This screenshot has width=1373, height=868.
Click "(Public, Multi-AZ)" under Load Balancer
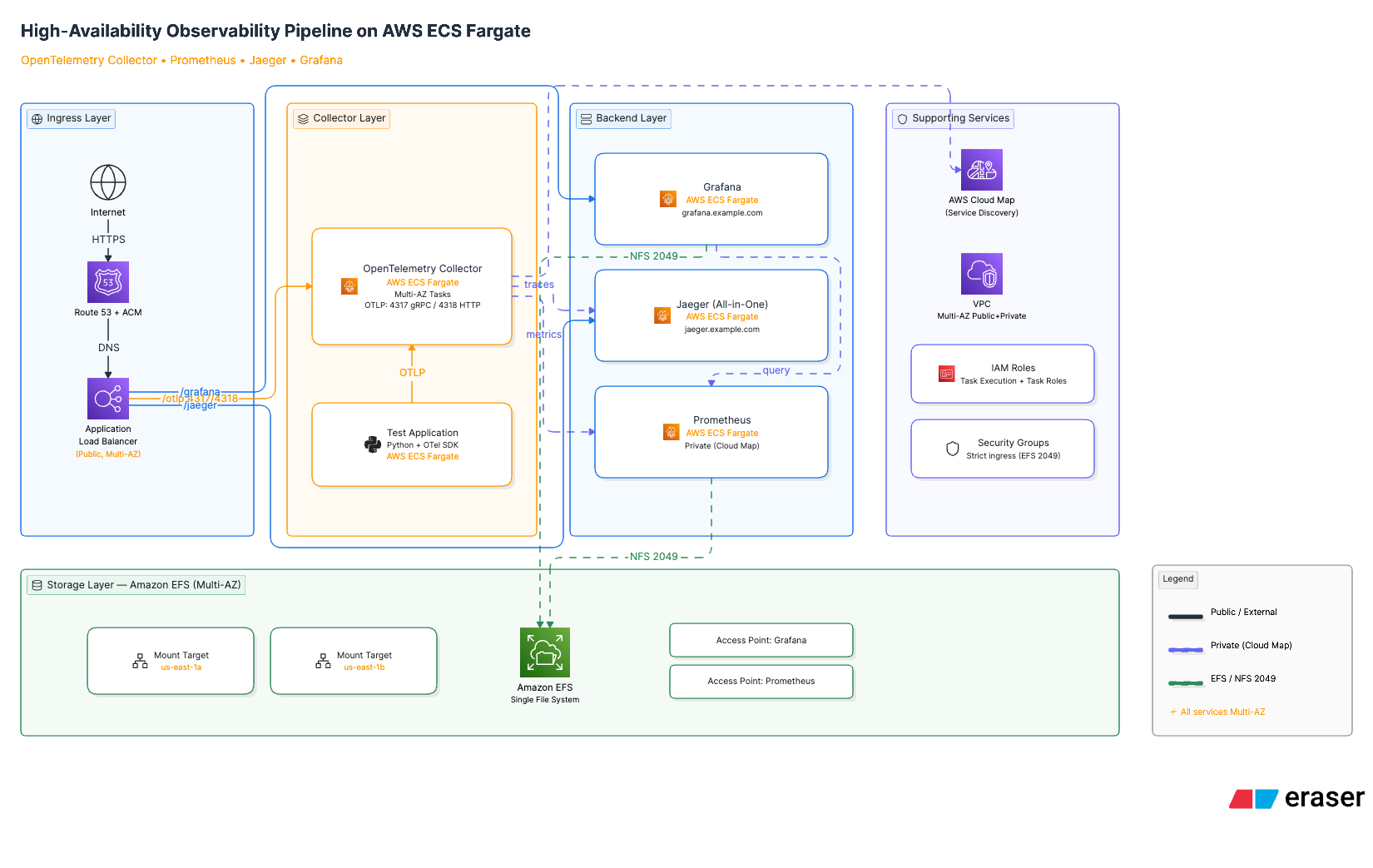pyautogui.click(x=108, y=454)
